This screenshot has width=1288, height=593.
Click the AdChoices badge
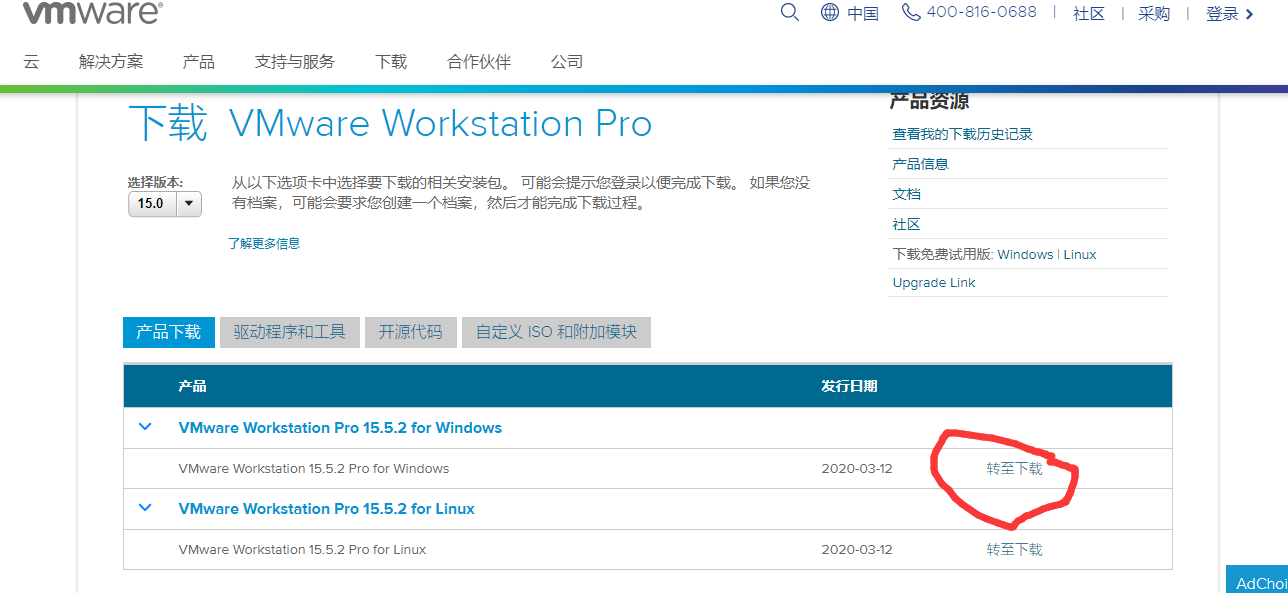(x=1257, y=580)
